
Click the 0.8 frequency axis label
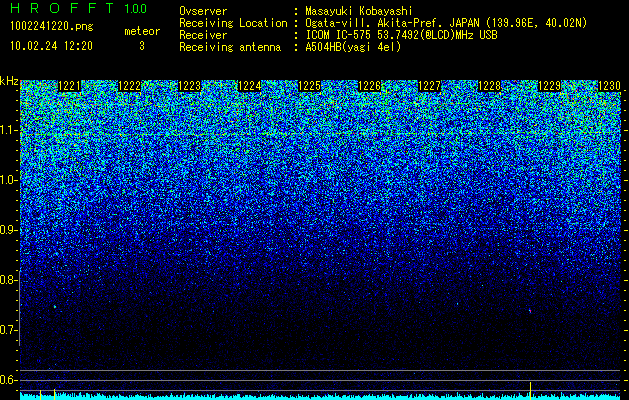[8, 280]
